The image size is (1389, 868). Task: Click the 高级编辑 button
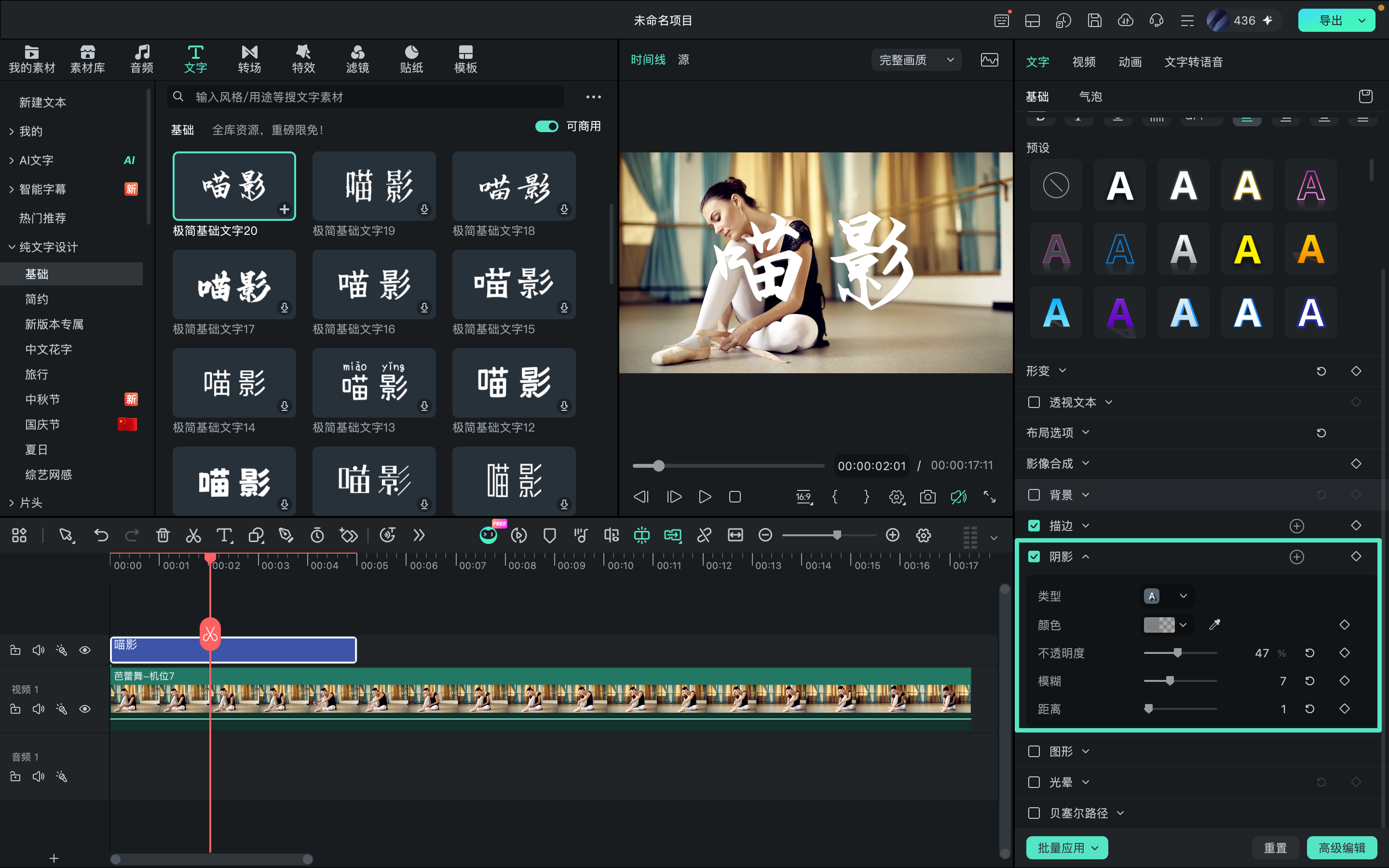pyautogui.click(x=1341, y=847)
